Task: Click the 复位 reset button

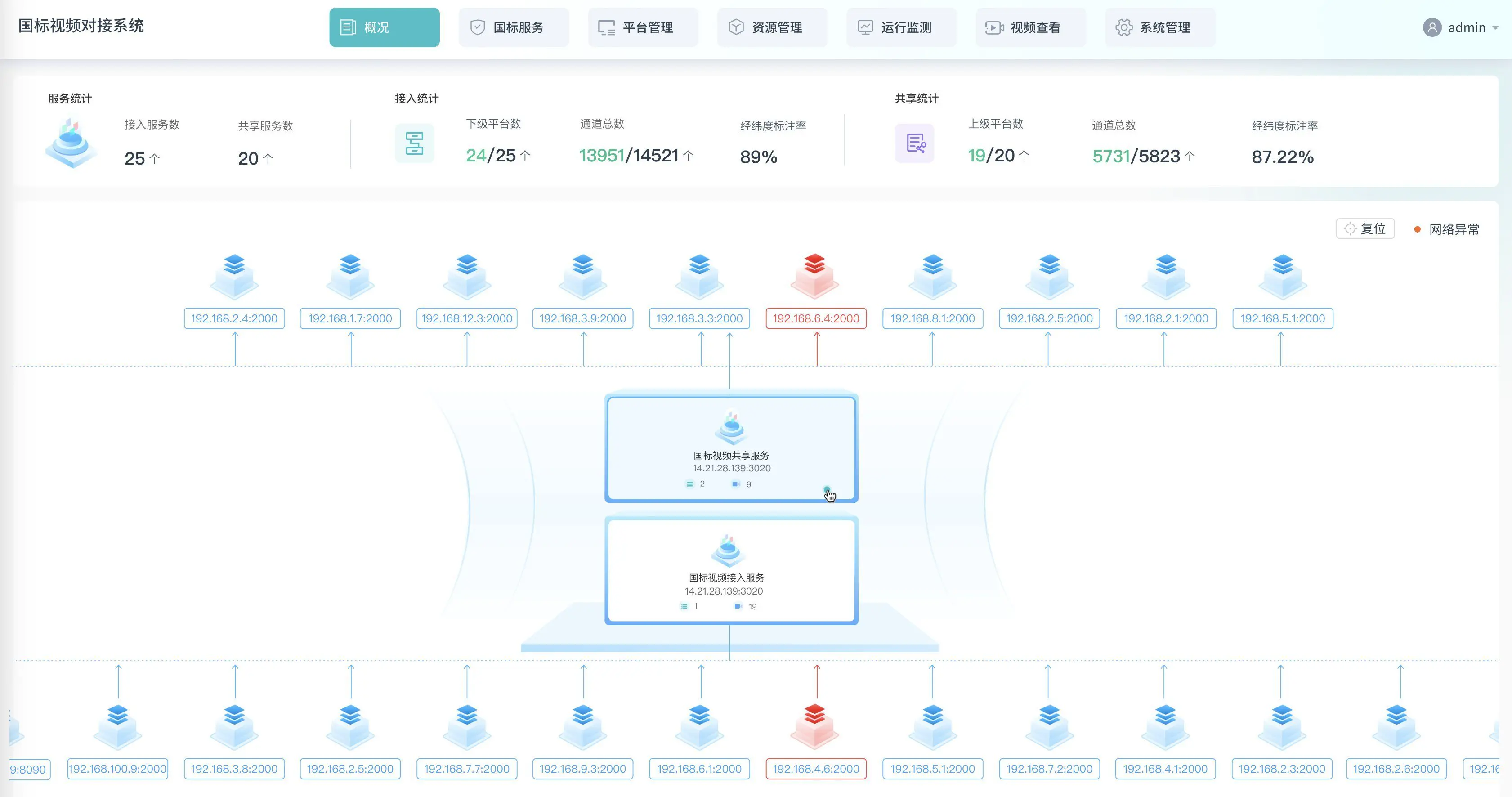Action: tap(1364, 228)
